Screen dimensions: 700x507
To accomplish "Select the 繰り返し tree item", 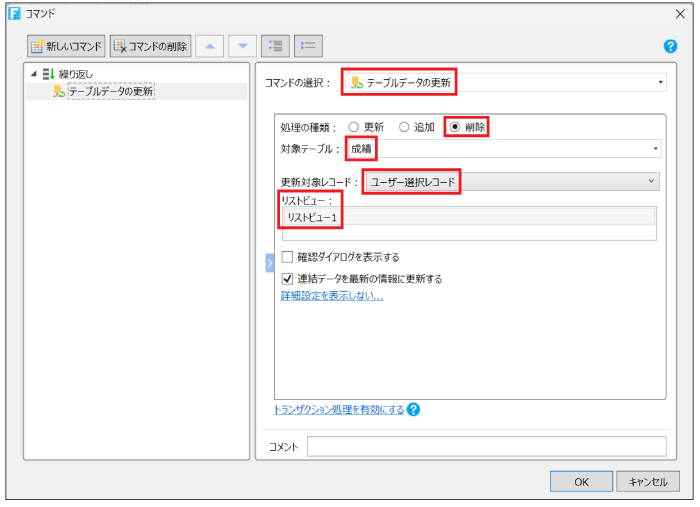I will pyautogui.click(x=76, y=74).
